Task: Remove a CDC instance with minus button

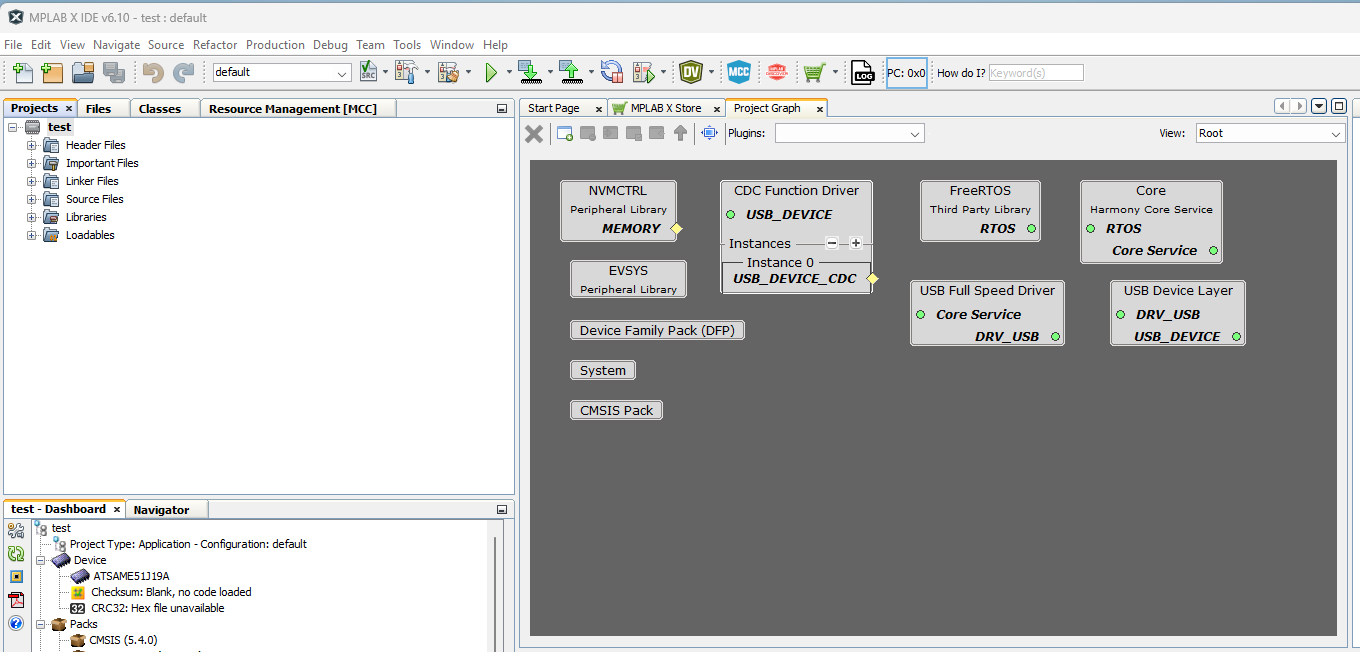Action: (x=832, y=243)
